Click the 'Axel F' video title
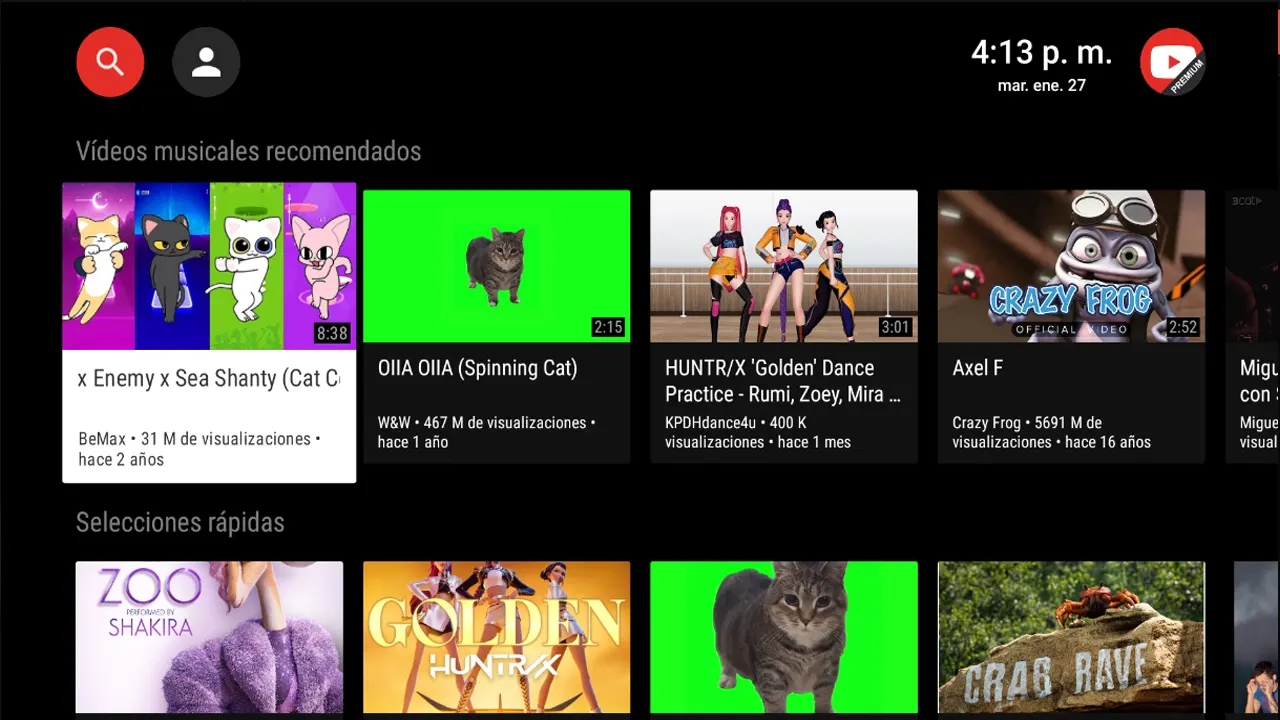Screen dimensions: 1280x720 tap(977, 368)
